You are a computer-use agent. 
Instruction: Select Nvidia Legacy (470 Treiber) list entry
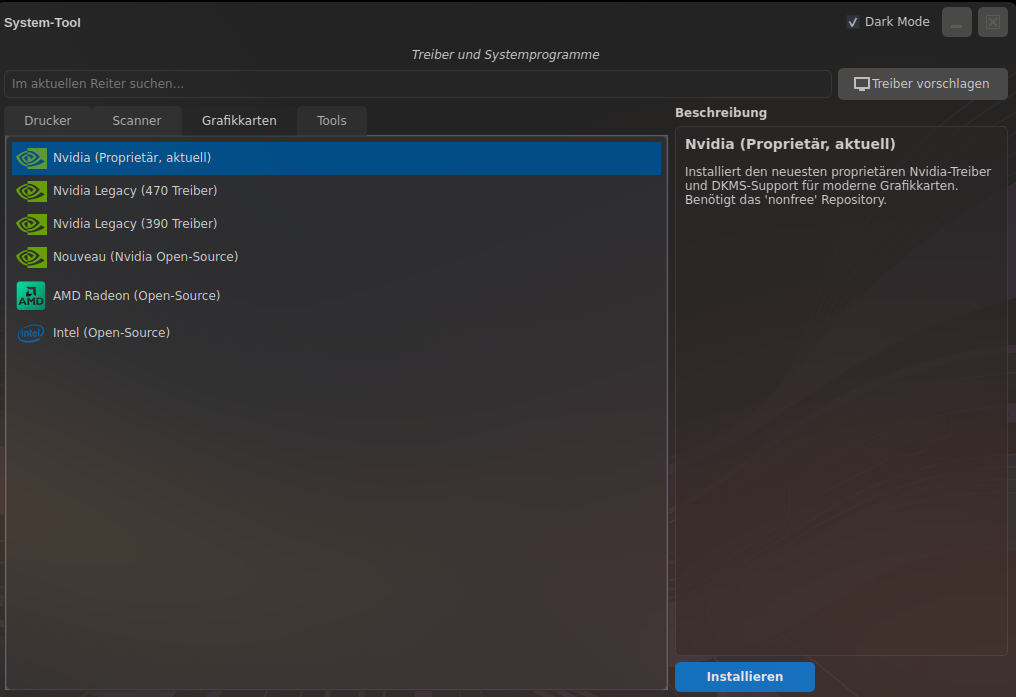pyautogui.click(x=135, y=191)
